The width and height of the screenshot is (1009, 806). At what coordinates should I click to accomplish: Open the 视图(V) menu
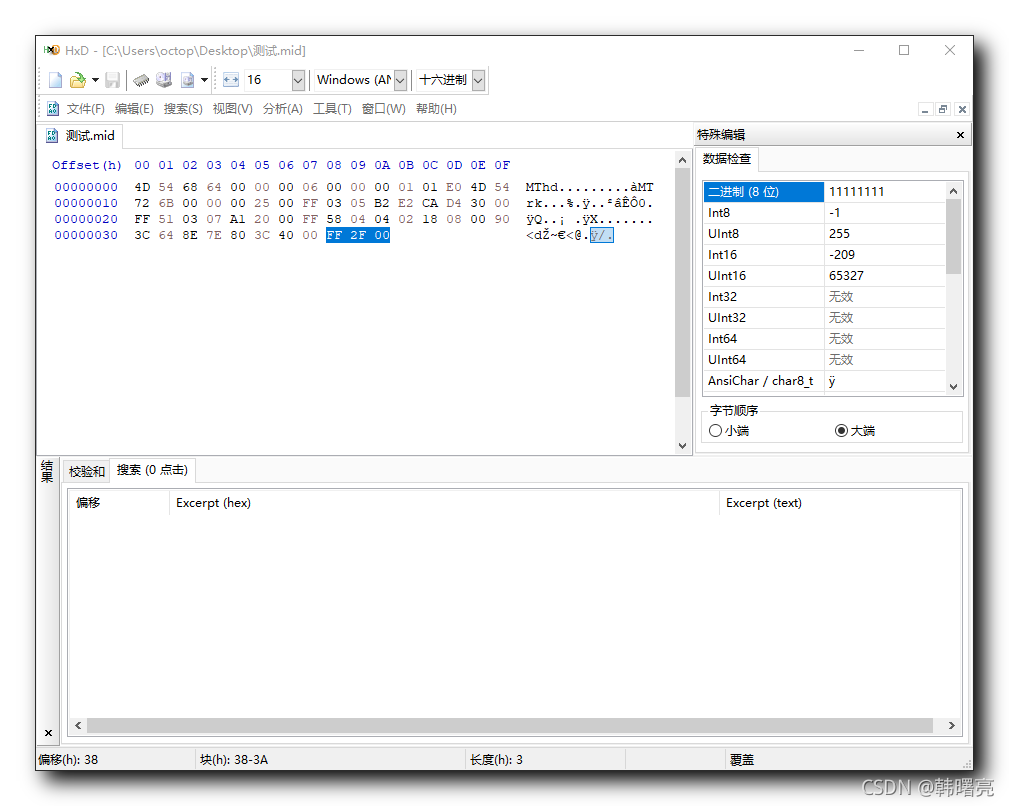click(232, 109)
